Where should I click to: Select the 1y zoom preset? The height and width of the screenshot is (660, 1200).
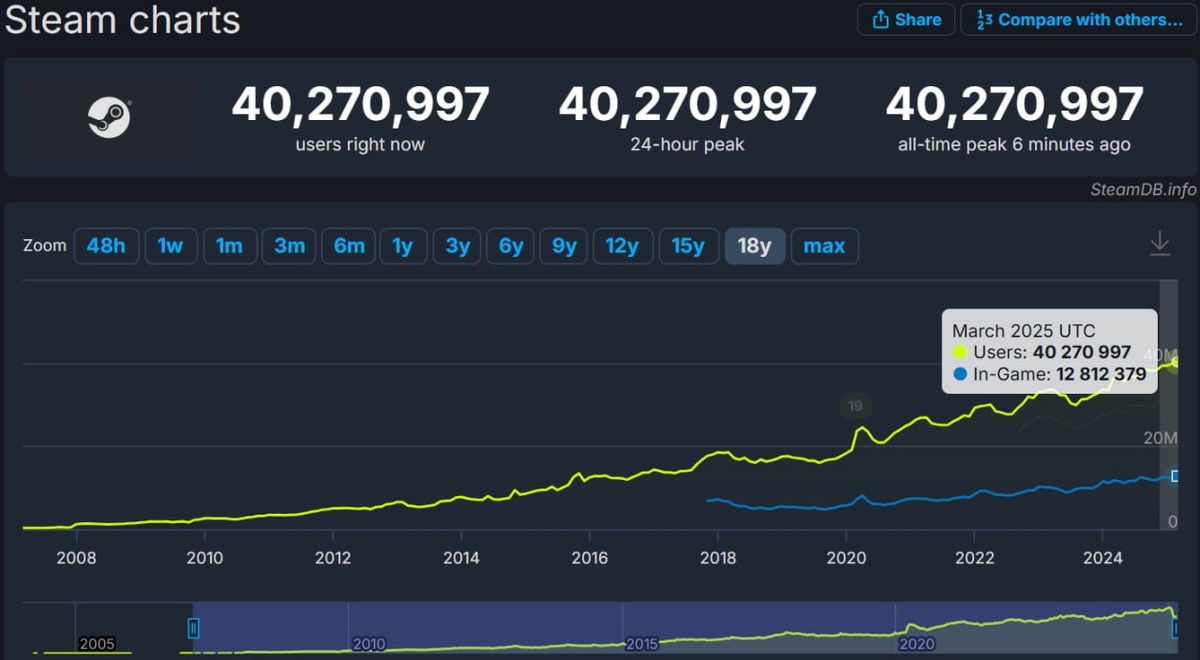click(403, 246)
